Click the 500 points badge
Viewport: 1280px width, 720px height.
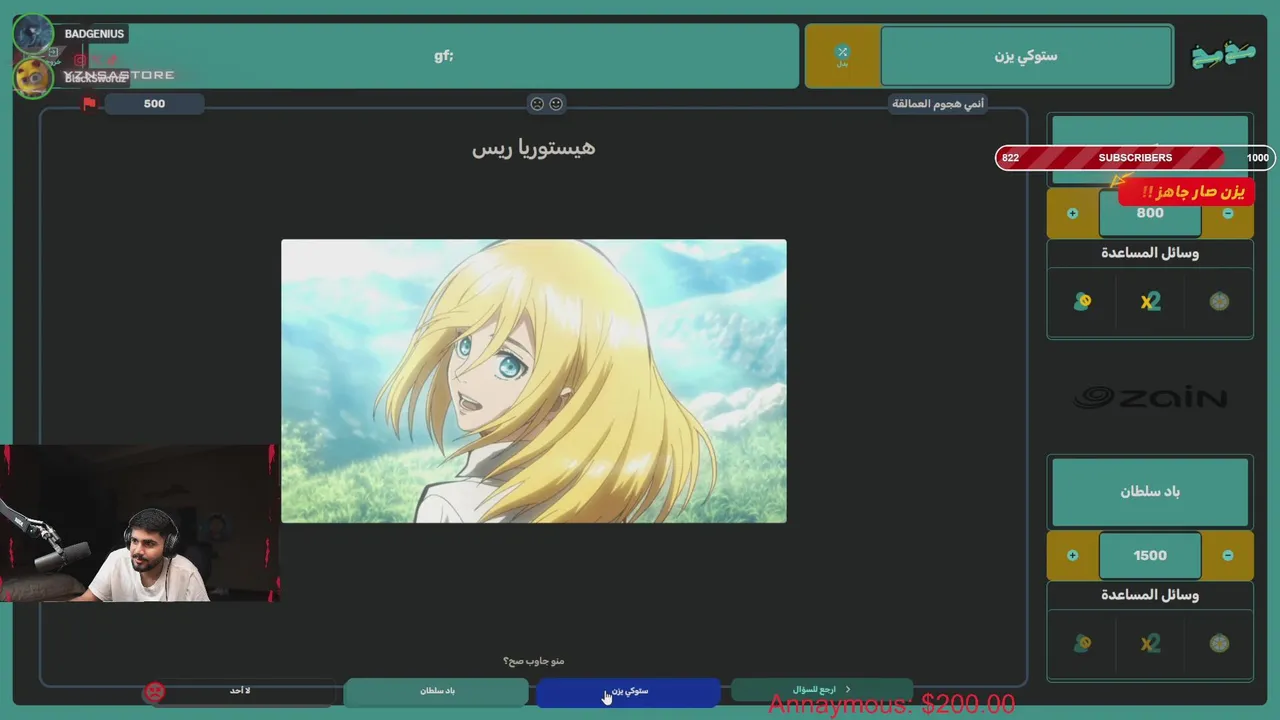point(154,103)
